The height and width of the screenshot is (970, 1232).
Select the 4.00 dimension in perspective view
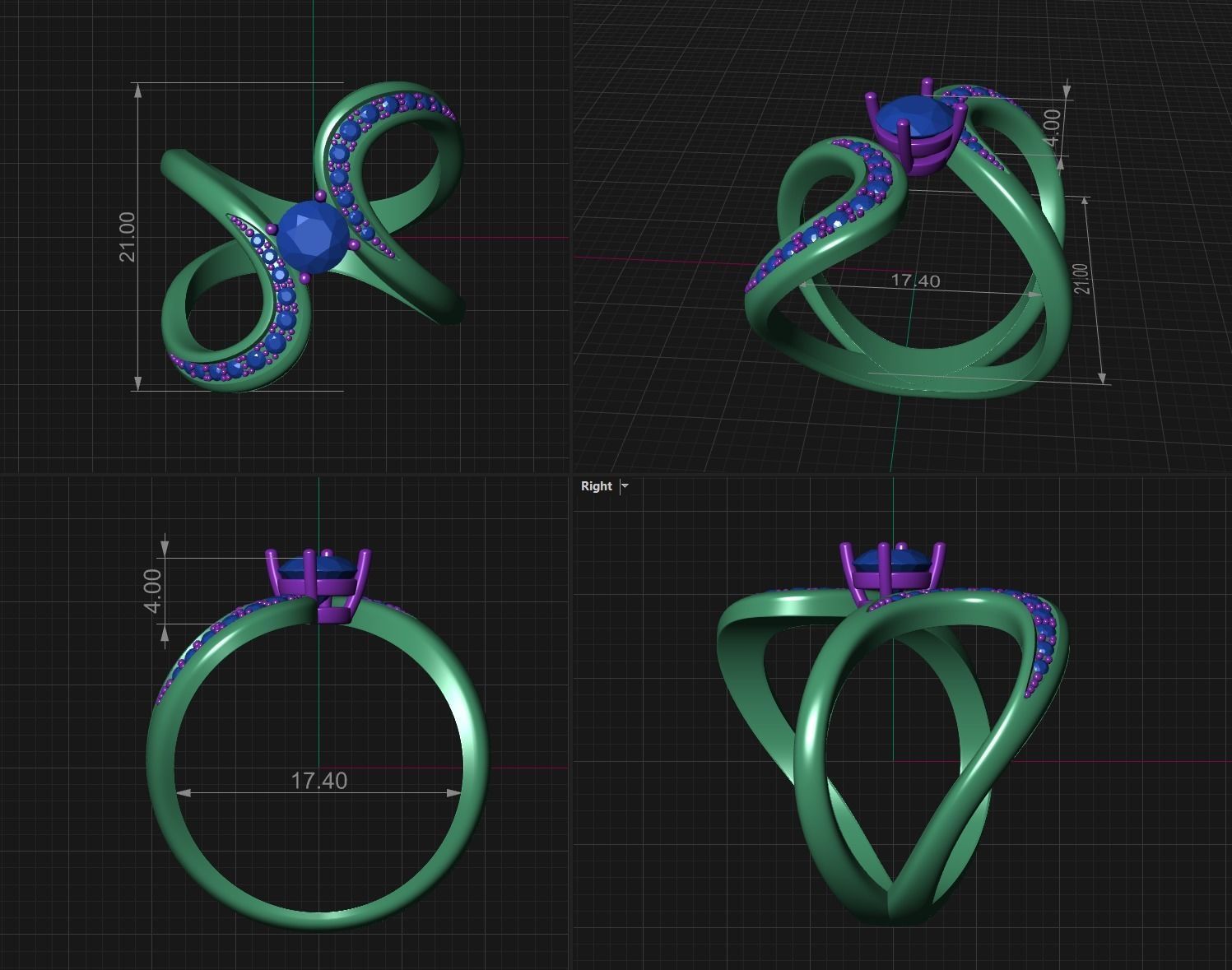point(1052,128)
